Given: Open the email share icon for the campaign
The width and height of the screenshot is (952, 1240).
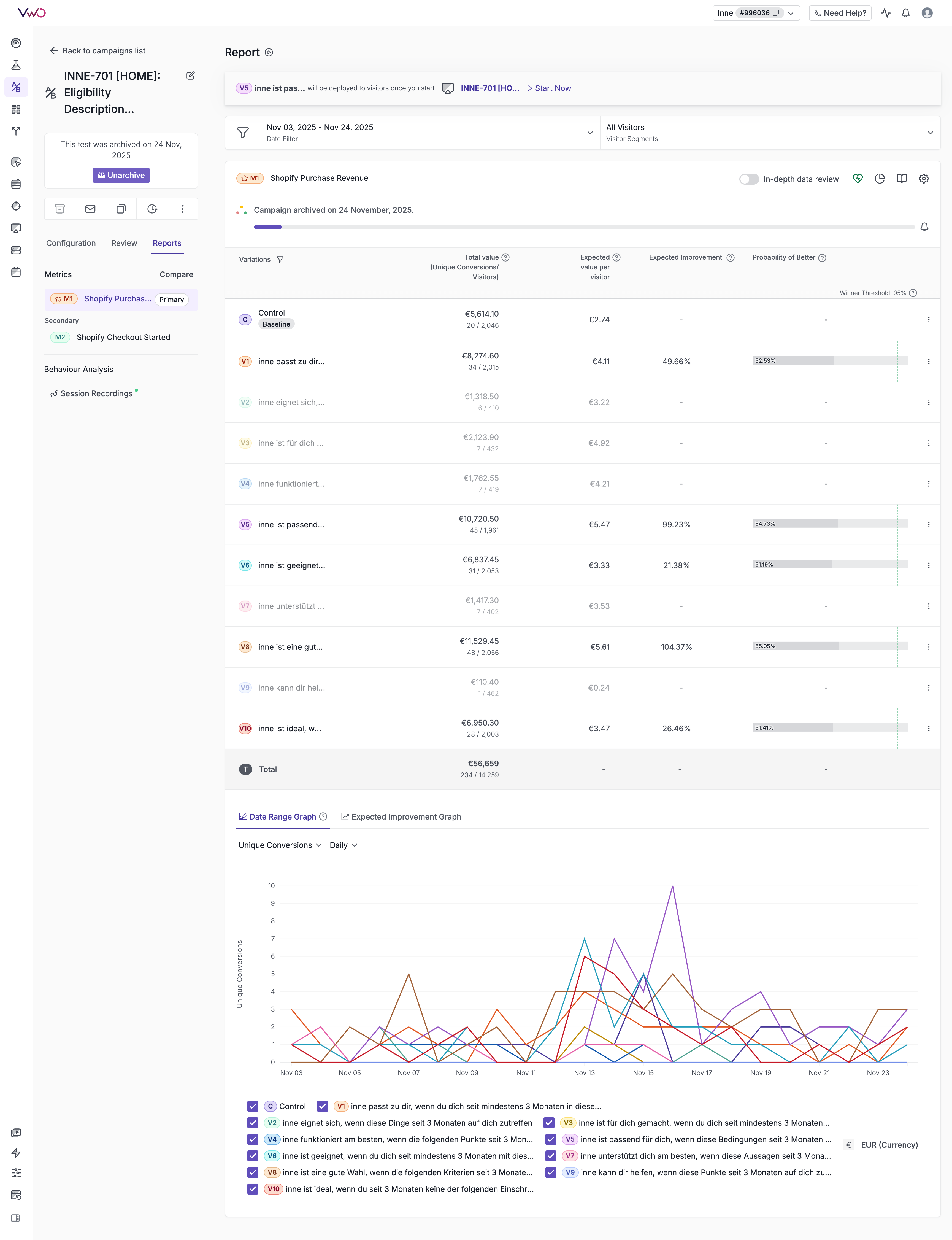Looking at the screenshot, I should tap(90, 209).
